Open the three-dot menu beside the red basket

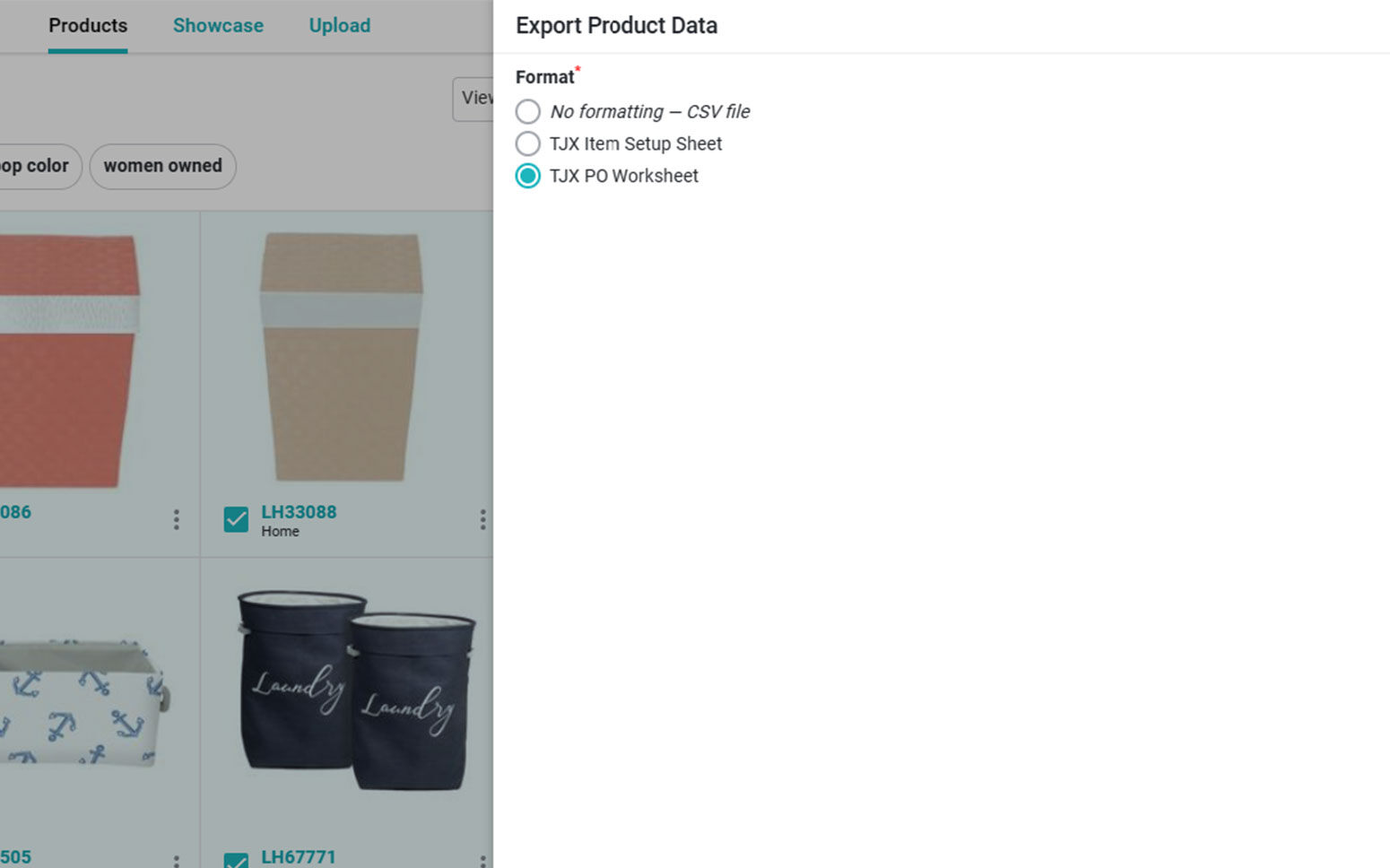[x=176, y=519]
